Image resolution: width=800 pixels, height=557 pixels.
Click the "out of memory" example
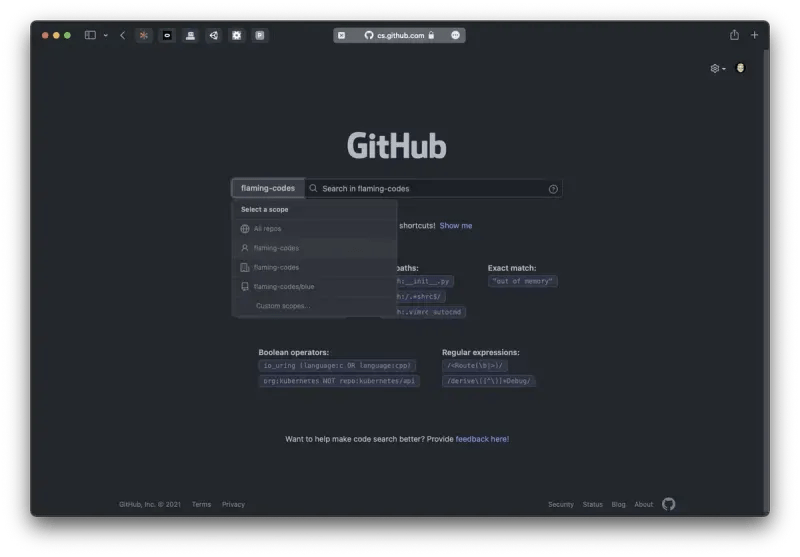point(522,281)
